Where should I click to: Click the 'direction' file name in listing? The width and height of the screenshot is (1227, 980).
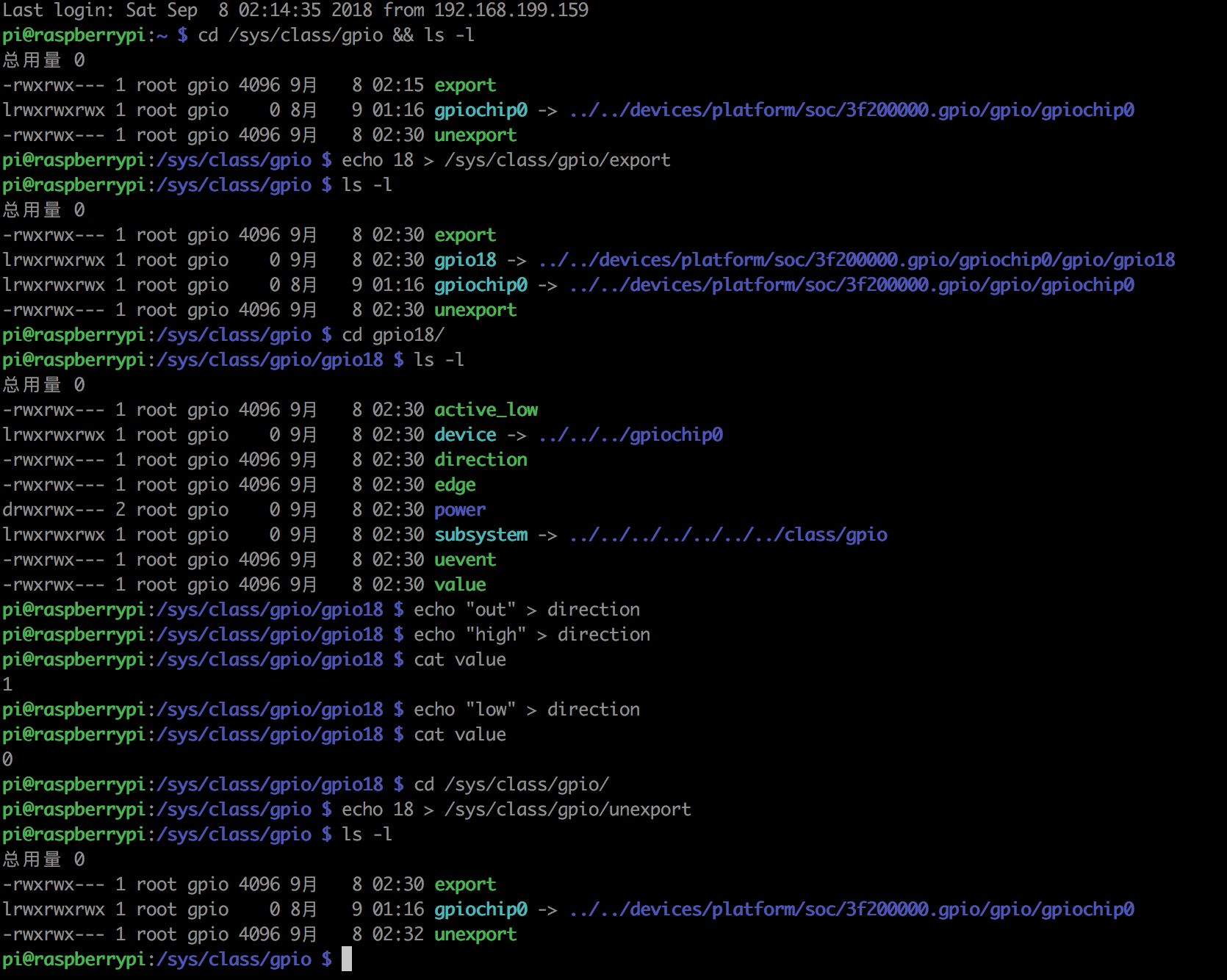(x=481, y=460)
